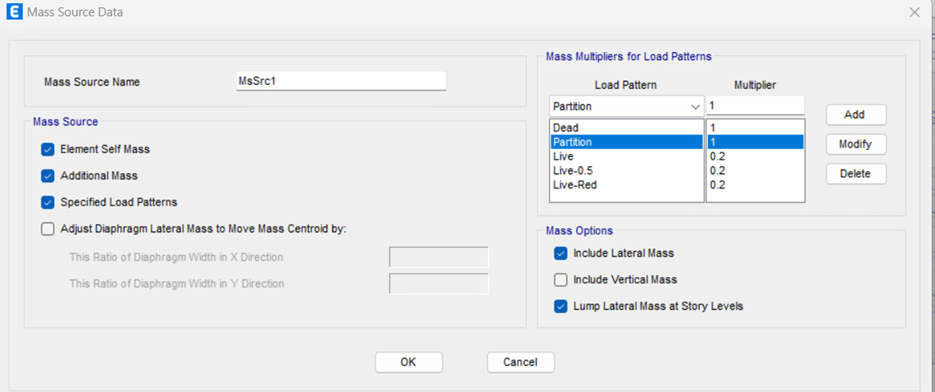
Task: Enable Adjust Diaphragm Lateral Mass checkbox
Action: coord(48,229)
